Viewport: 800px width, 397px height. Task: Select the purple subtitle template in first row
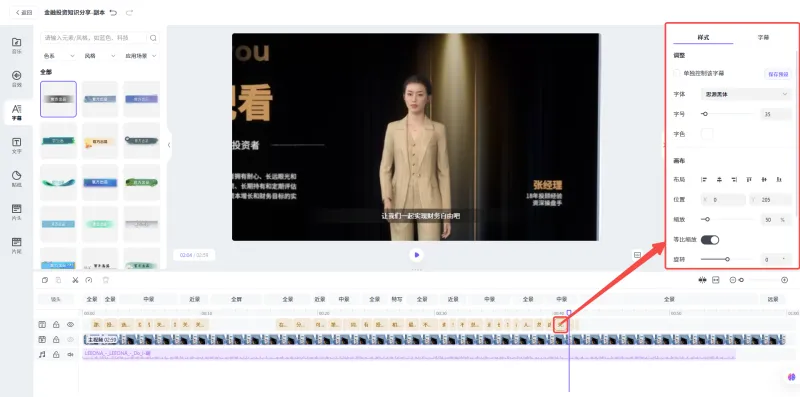(141, 99)
